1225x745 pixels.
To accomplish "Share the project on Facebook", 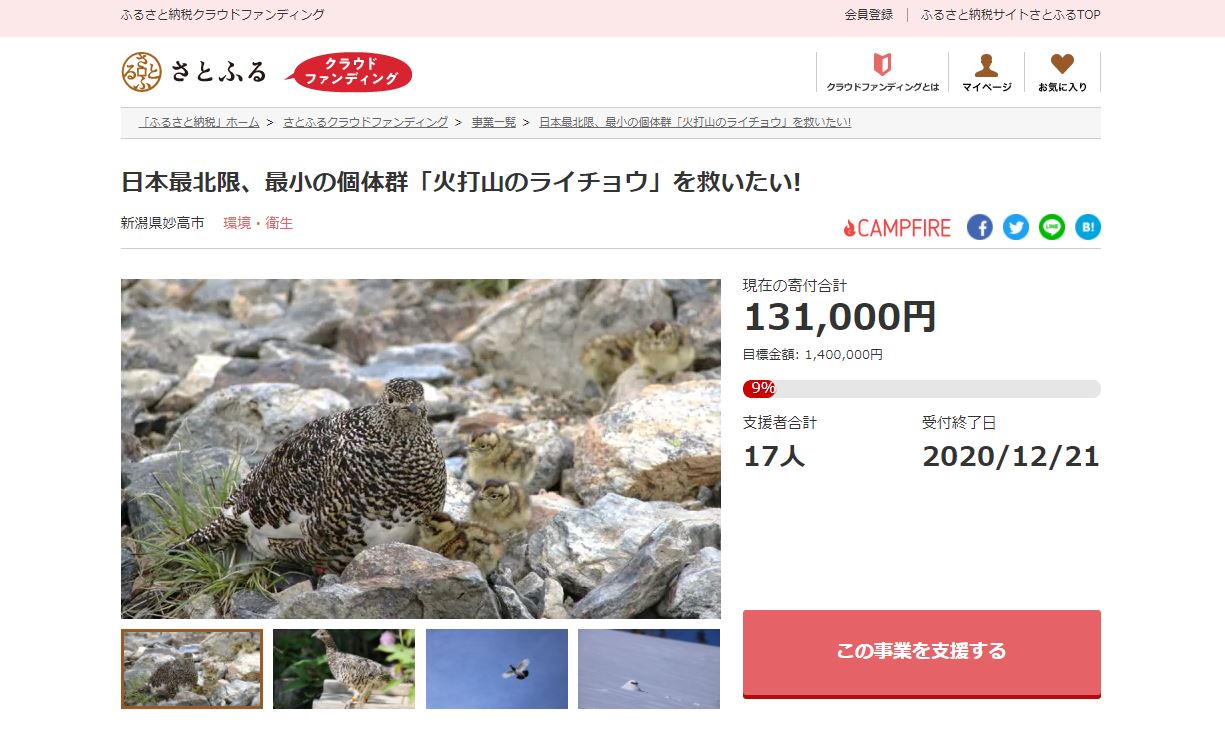I will click(980, 227).
